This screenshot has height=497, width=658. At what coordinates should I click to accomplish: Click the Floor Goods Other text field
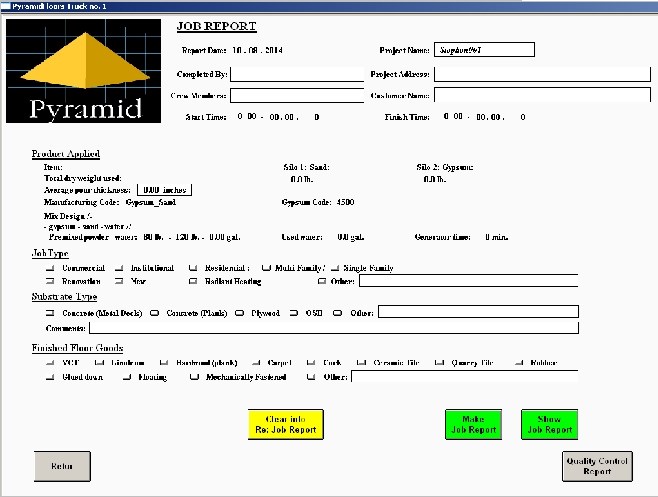pyautogui.click(x=465, y=377)
